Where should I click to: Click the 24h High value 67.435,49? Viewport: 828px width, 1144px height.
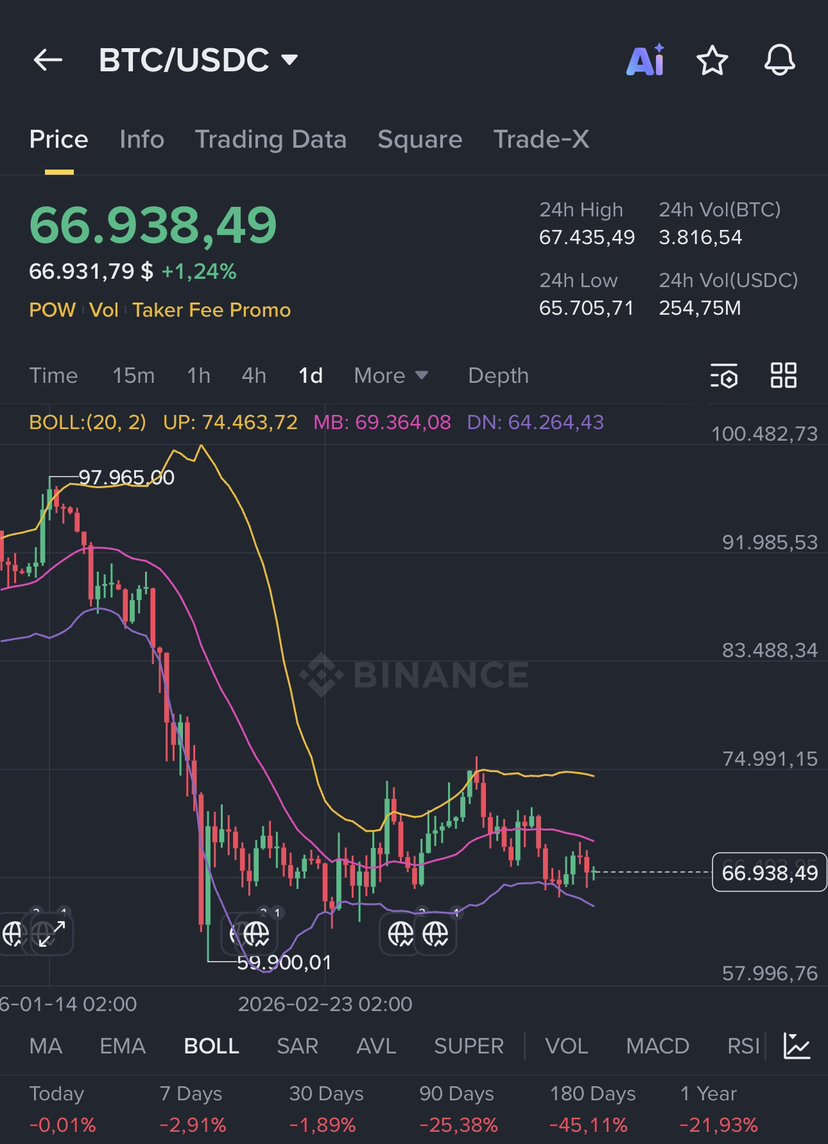[587, 238]
